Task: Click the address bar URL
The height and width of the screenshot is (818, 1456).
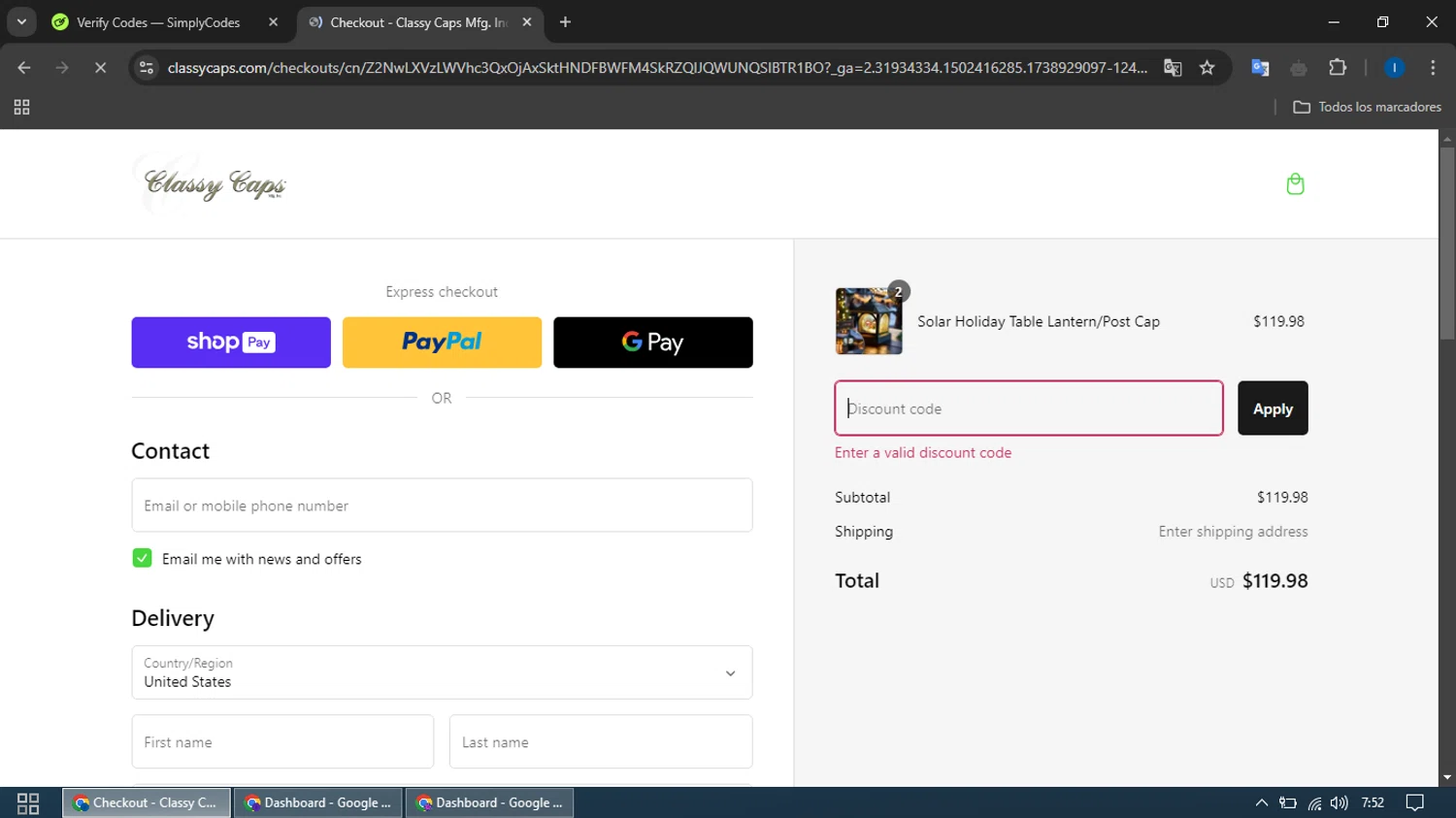Action: pyautogui.click(x=657, y=68)
